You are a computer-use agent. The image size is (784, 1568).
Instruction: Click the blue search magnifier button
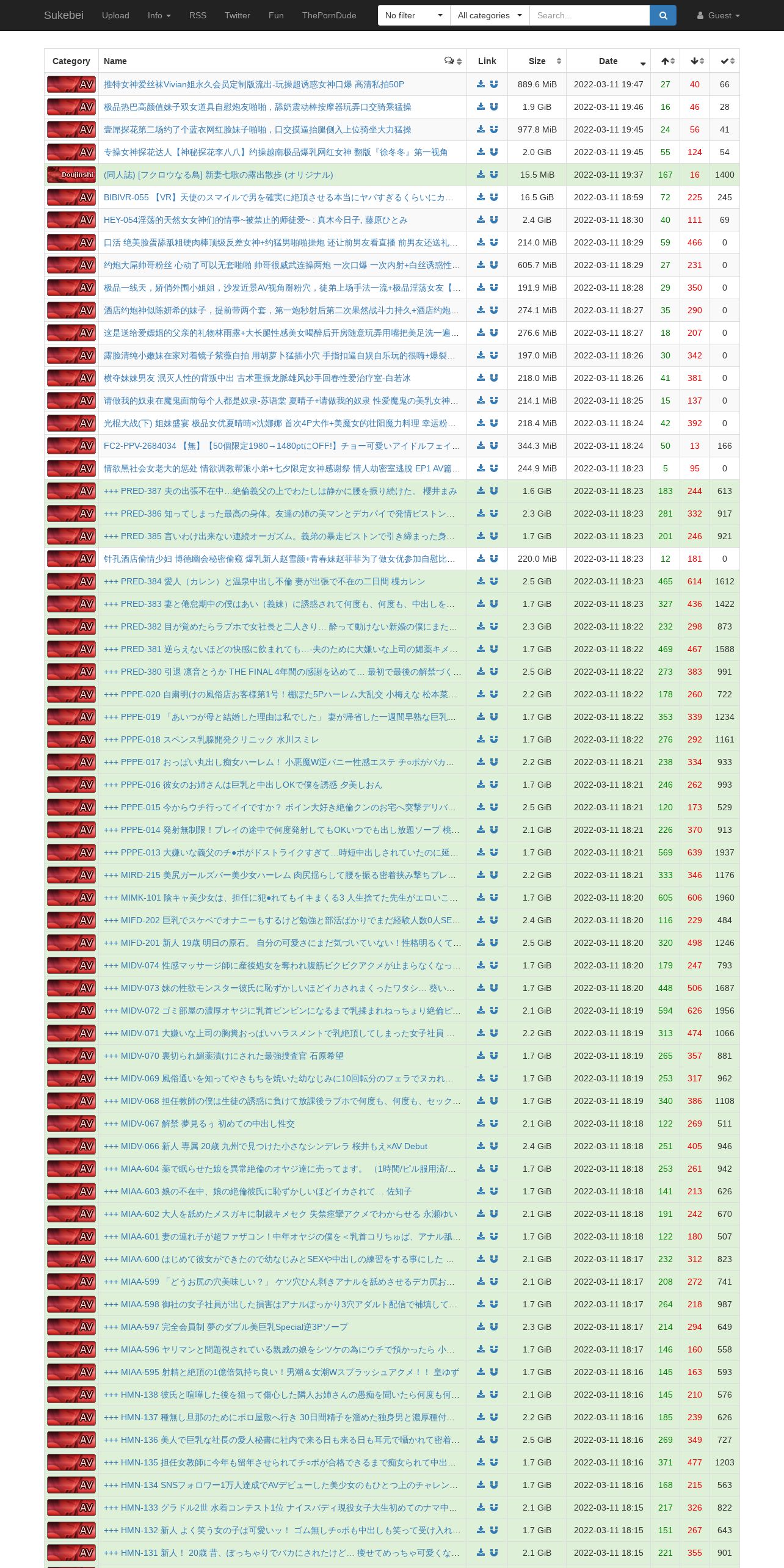pyautogui.click(x=663, y=15)
